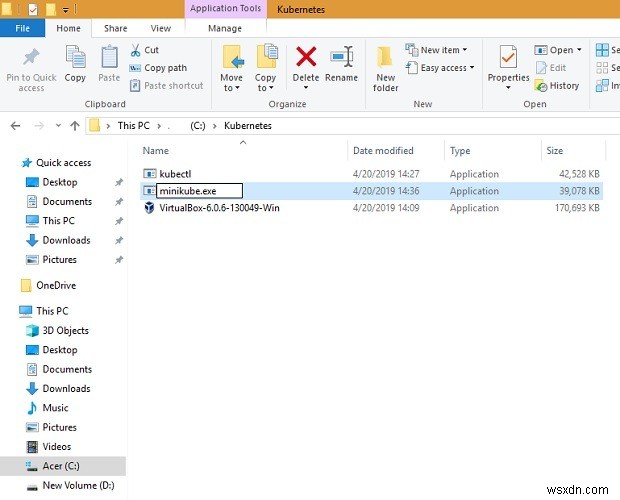Open Videos folder in sidebar
Screen dimensions: 620x500
[x=57, y=447]
